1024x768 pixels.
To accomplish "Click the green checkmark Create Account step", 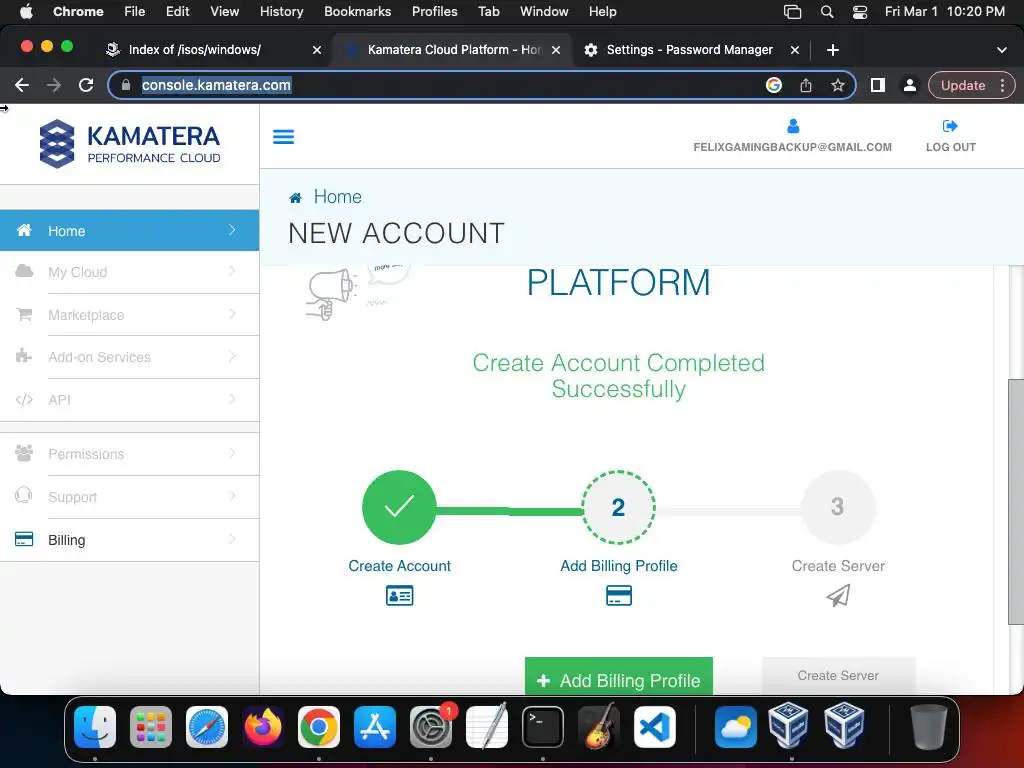I will [399, 507].
